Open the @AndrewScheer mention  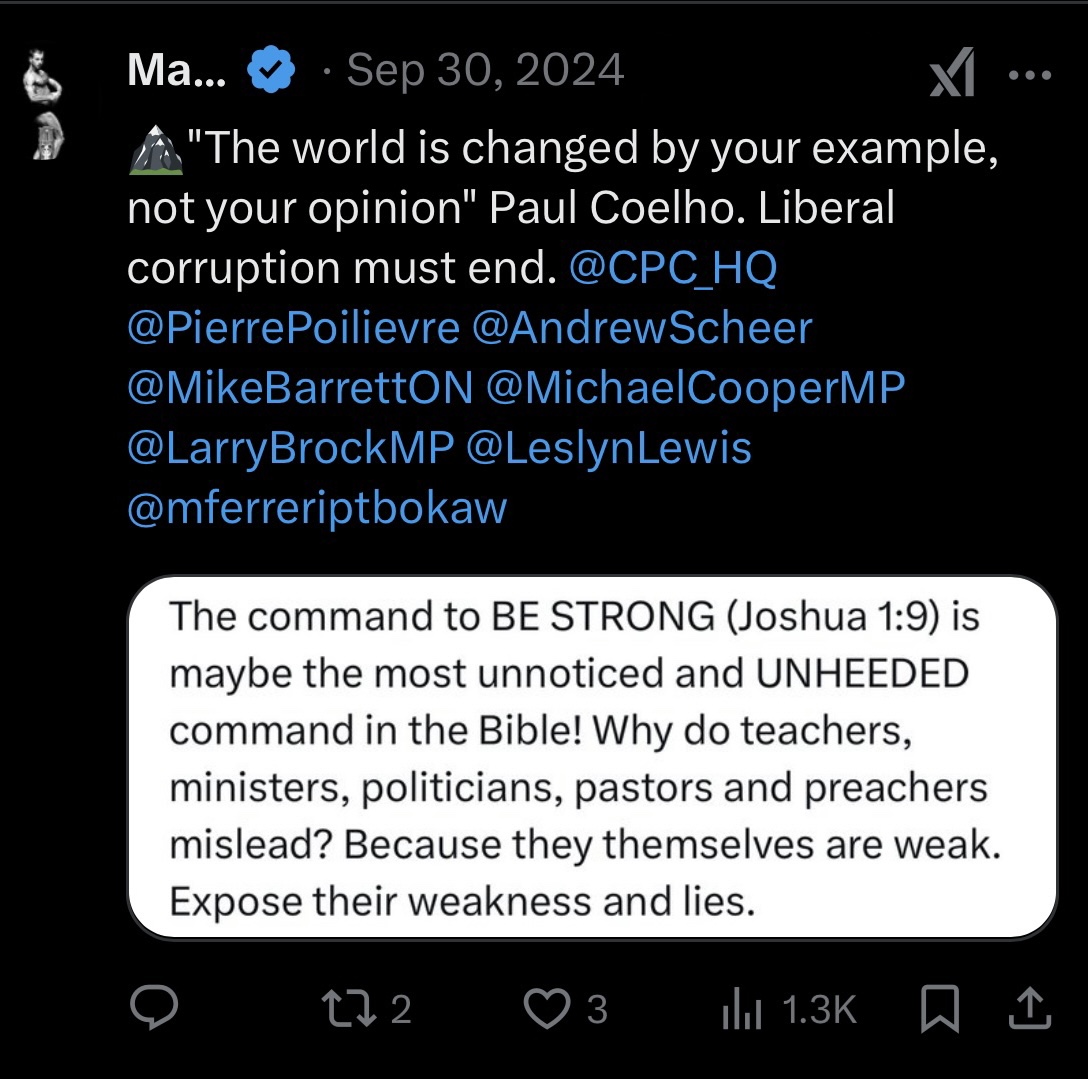pyautogui.click(x=641, y=328)
